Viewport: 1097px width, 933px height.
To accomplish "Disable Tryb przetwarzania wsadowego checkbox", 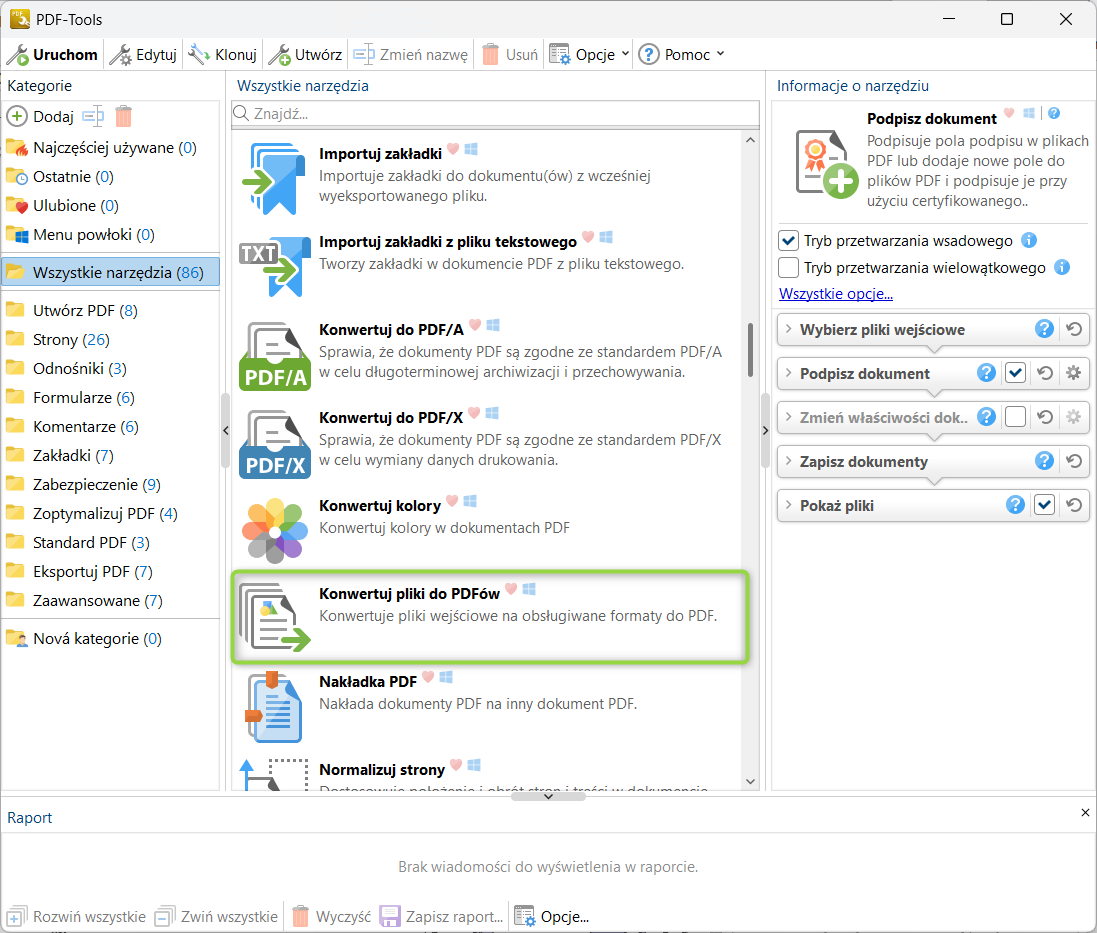I will (x=788, y=241).
